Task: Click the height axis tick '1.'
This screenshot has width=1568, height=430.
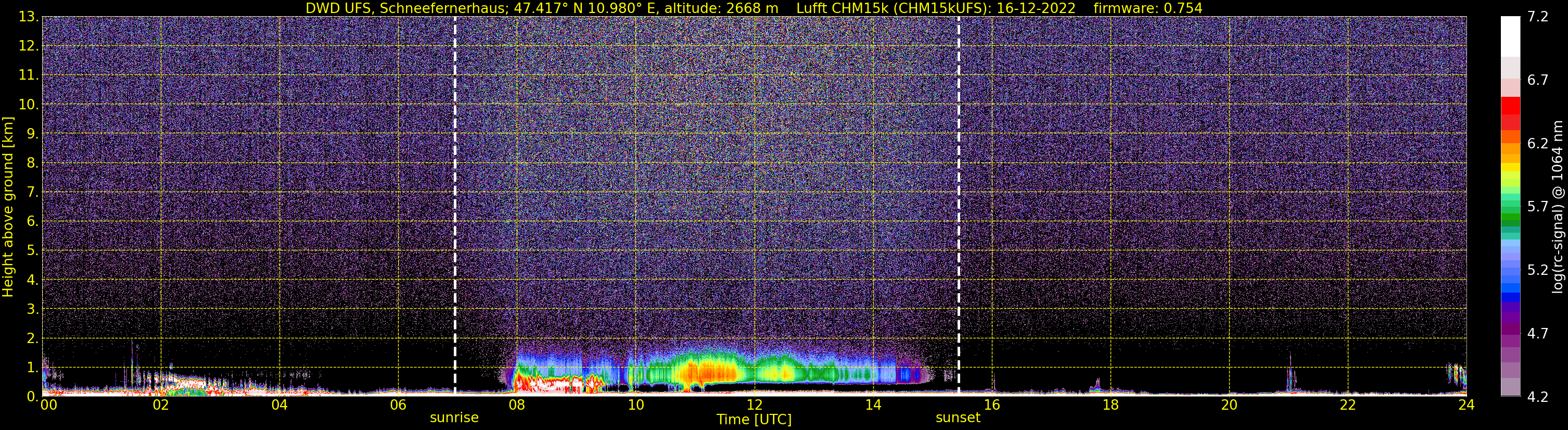Action: (32, 367)
